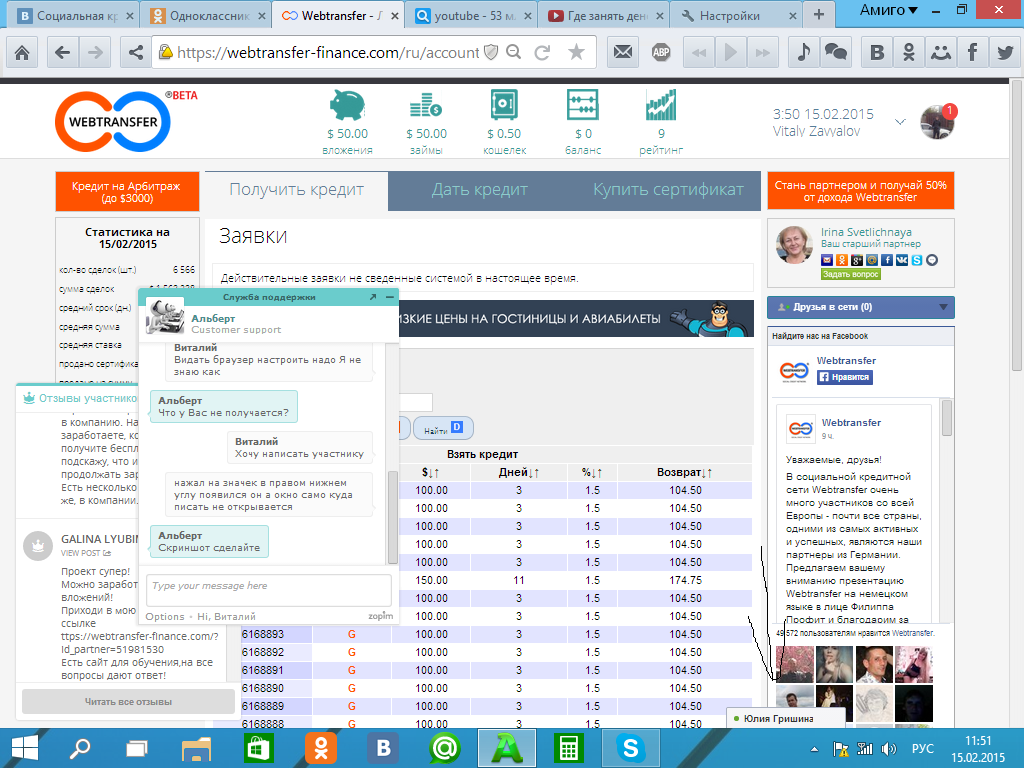Sort credits by Дней column
This screenshot has width=1024, height=768.
(519, 472)
